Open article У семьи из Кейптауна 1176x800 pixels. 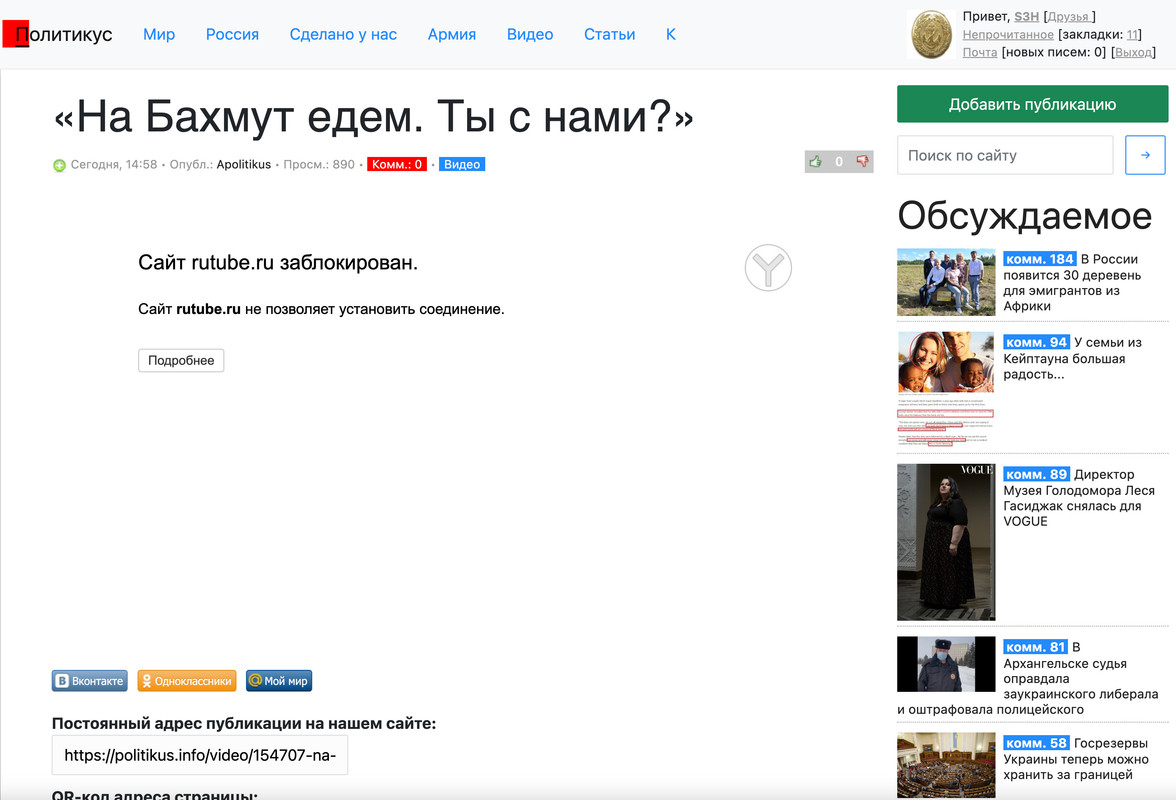(x=1072, y=358)
